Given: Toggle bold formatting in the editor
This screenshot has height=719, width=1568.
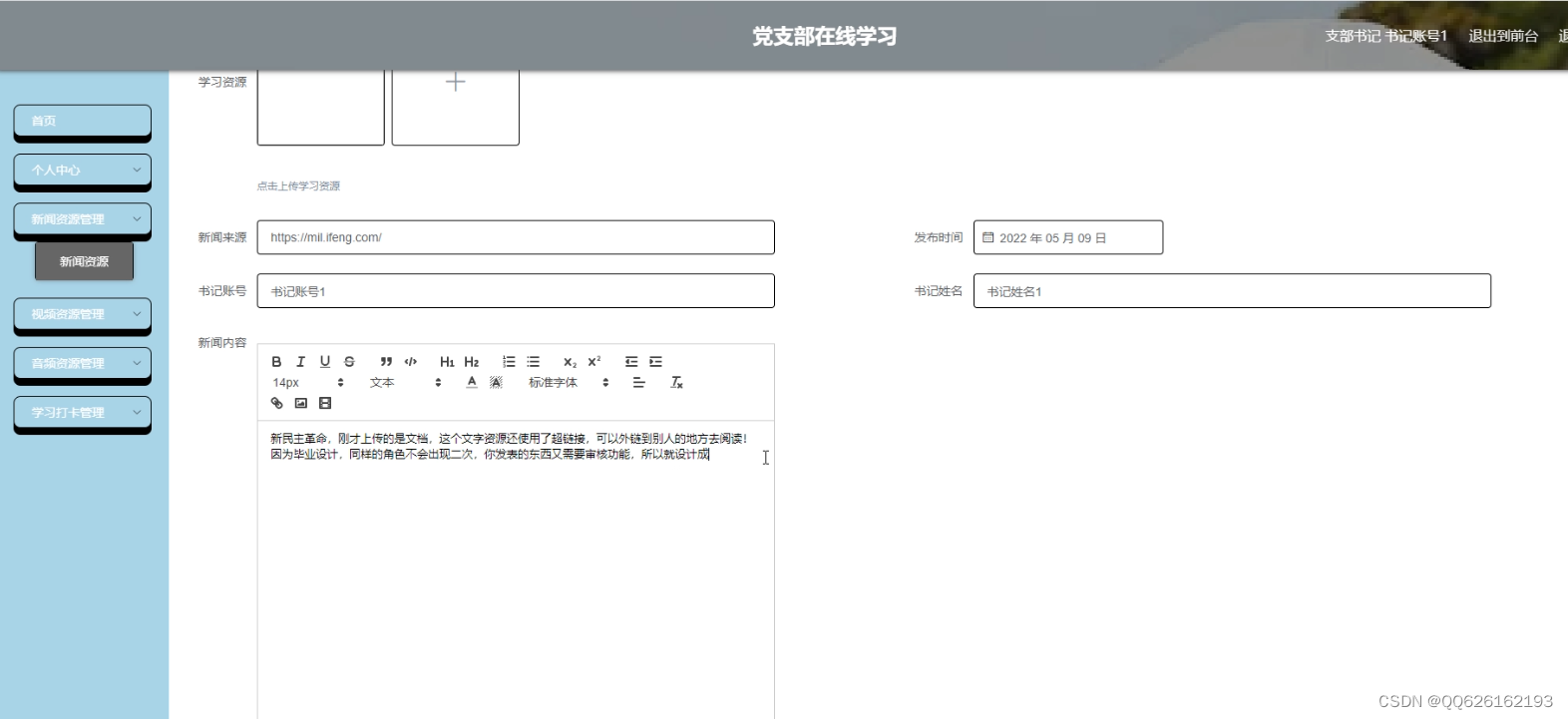Looking at the screenshot, I should pos(276,362).
